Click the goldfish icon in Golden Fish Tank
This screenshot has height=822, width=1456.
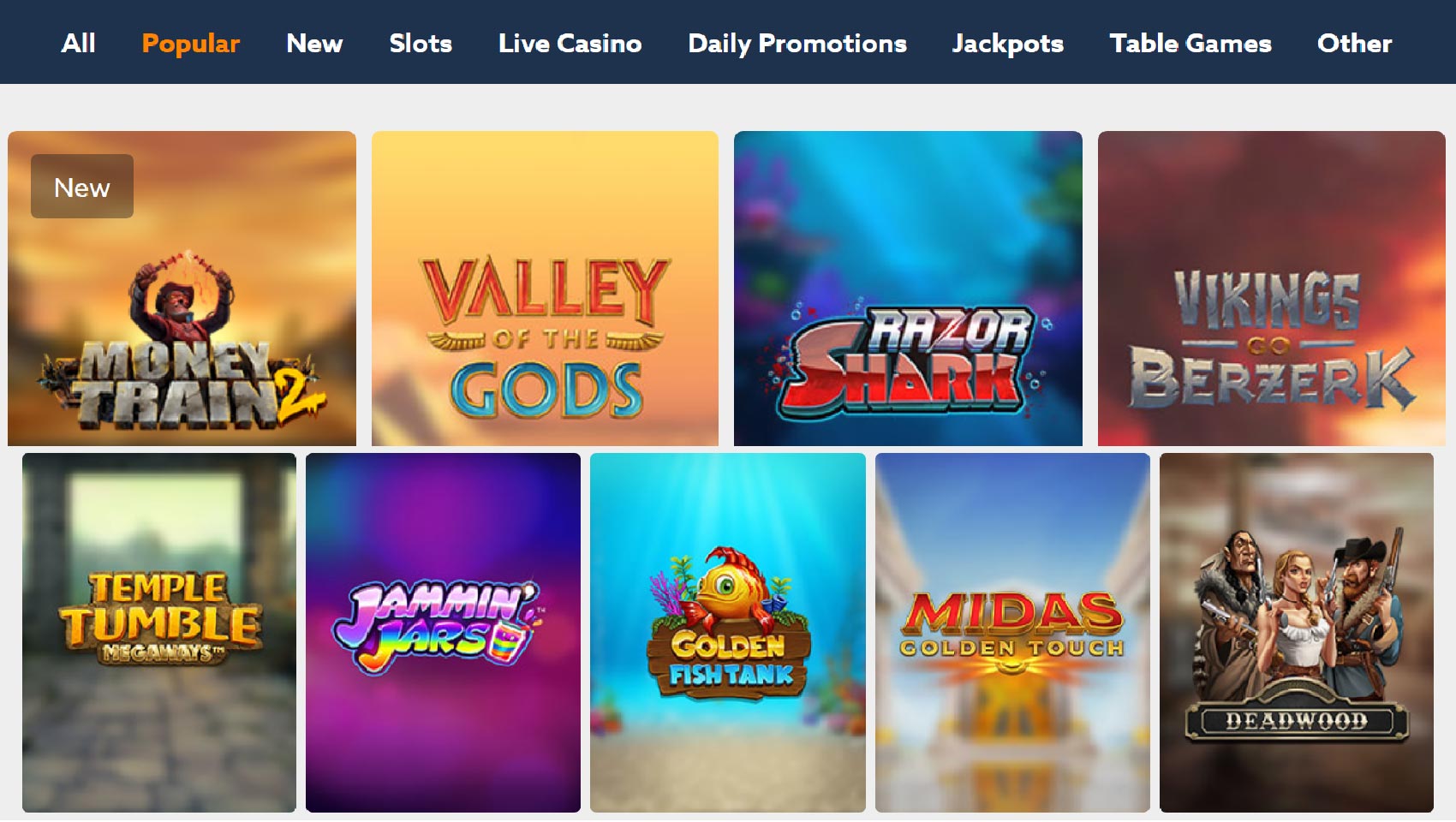point(728,587)
